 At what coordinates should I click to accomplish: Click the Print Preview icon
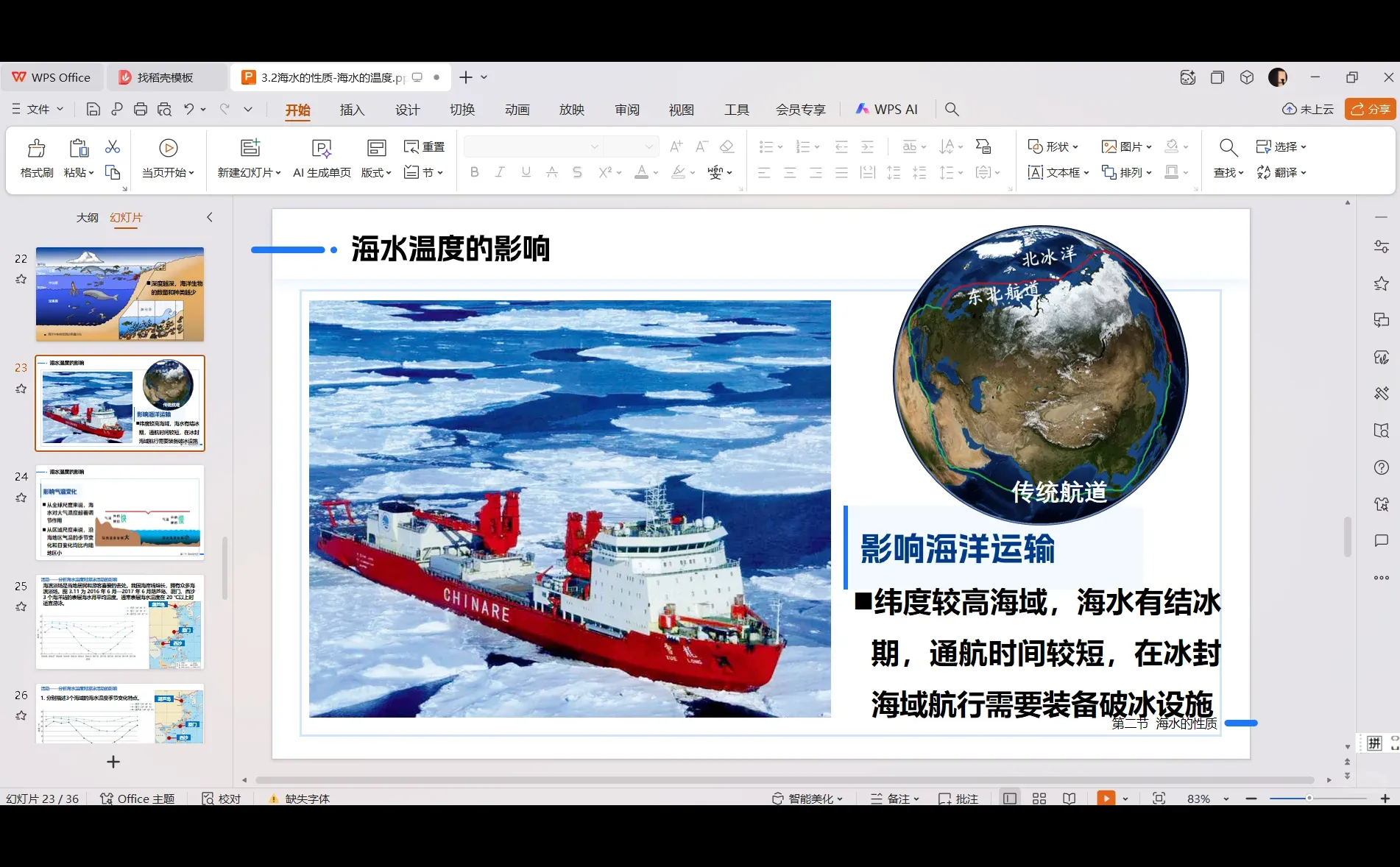point(164,110)
